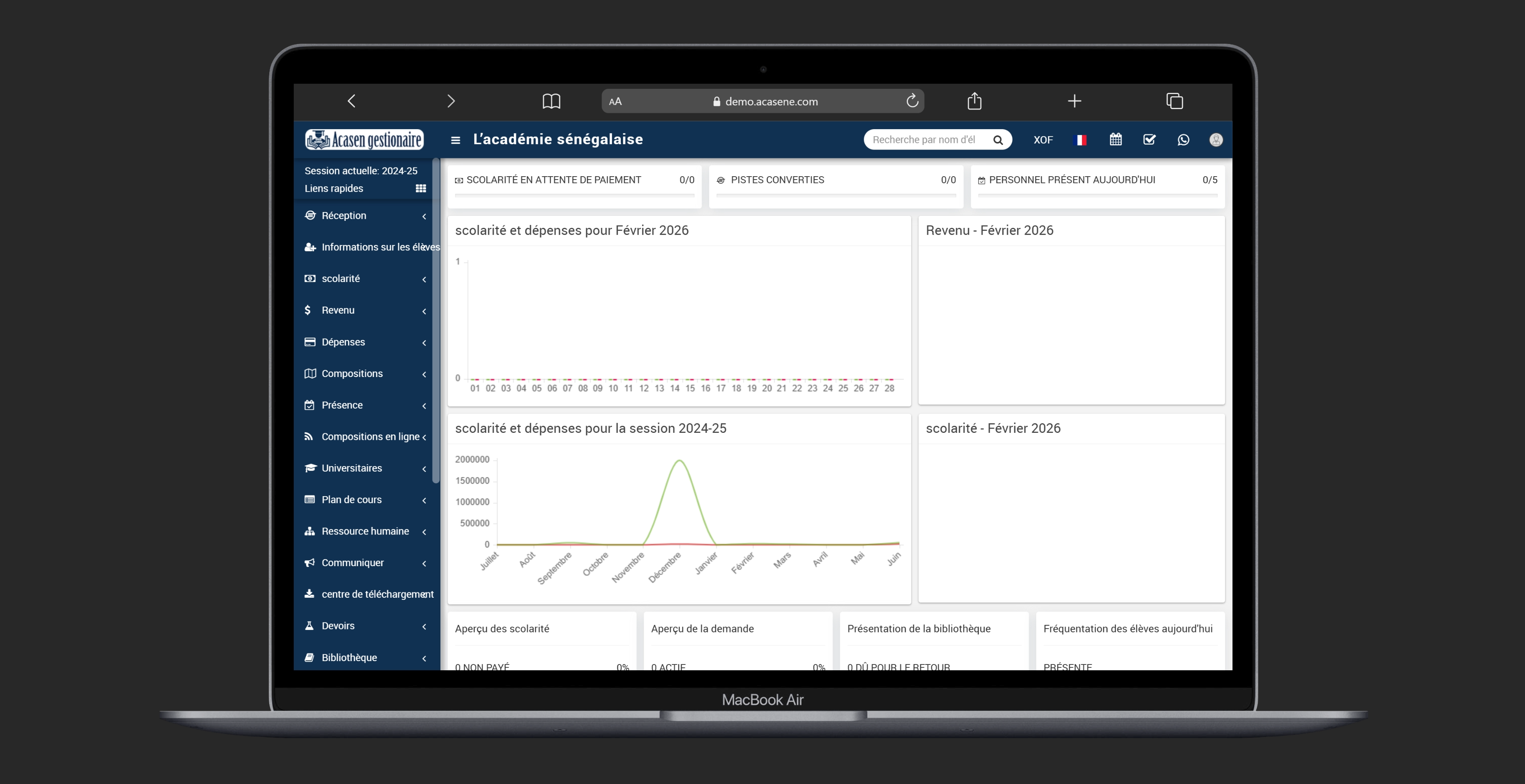This screenshot has width=1525, height=784.
Task: Click the Liens rapides grid icon
Action: 420,188
